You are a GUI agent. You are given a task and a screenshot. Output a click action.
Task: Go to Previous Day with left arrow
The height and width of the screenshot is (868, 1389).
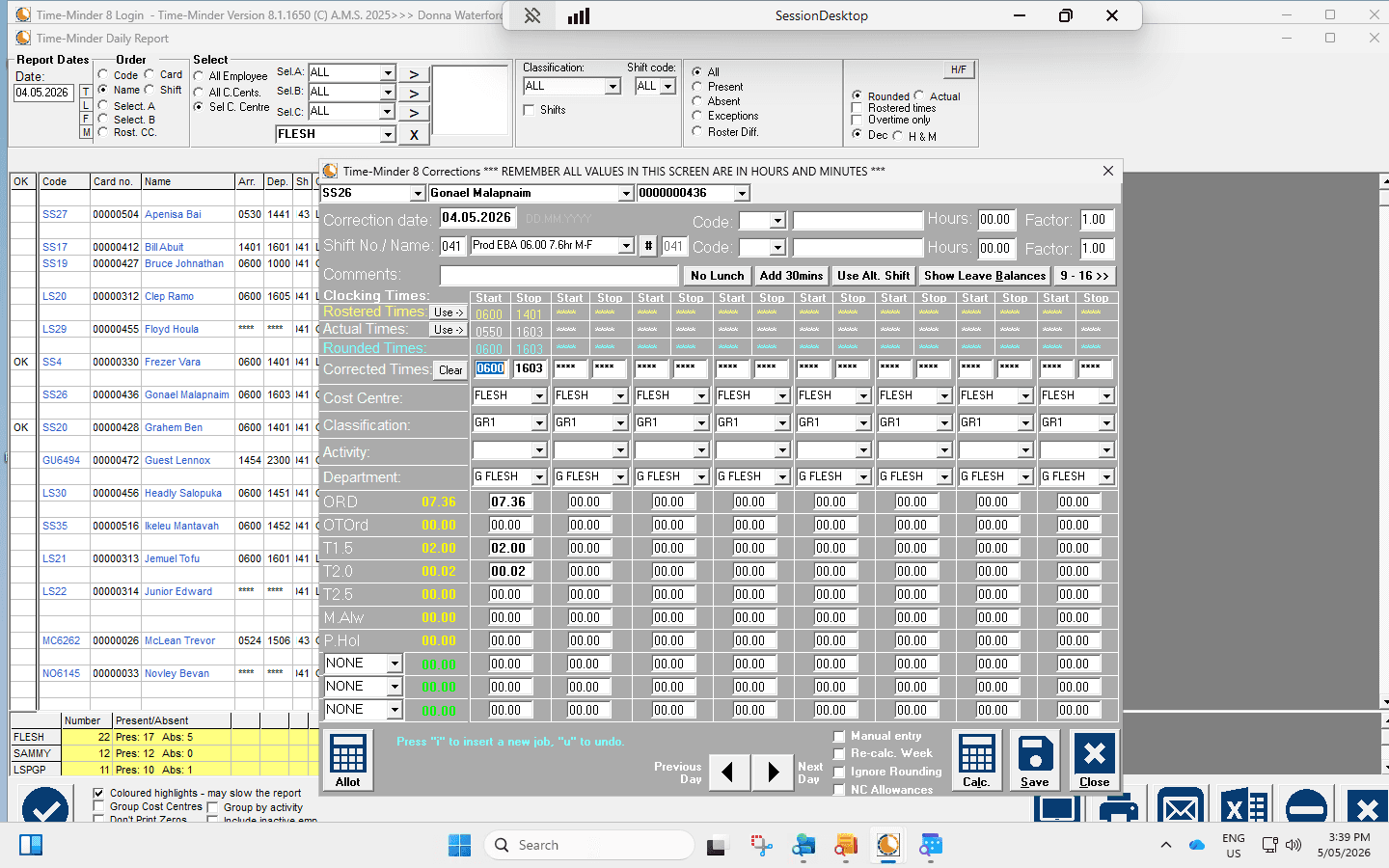[729, 772]
